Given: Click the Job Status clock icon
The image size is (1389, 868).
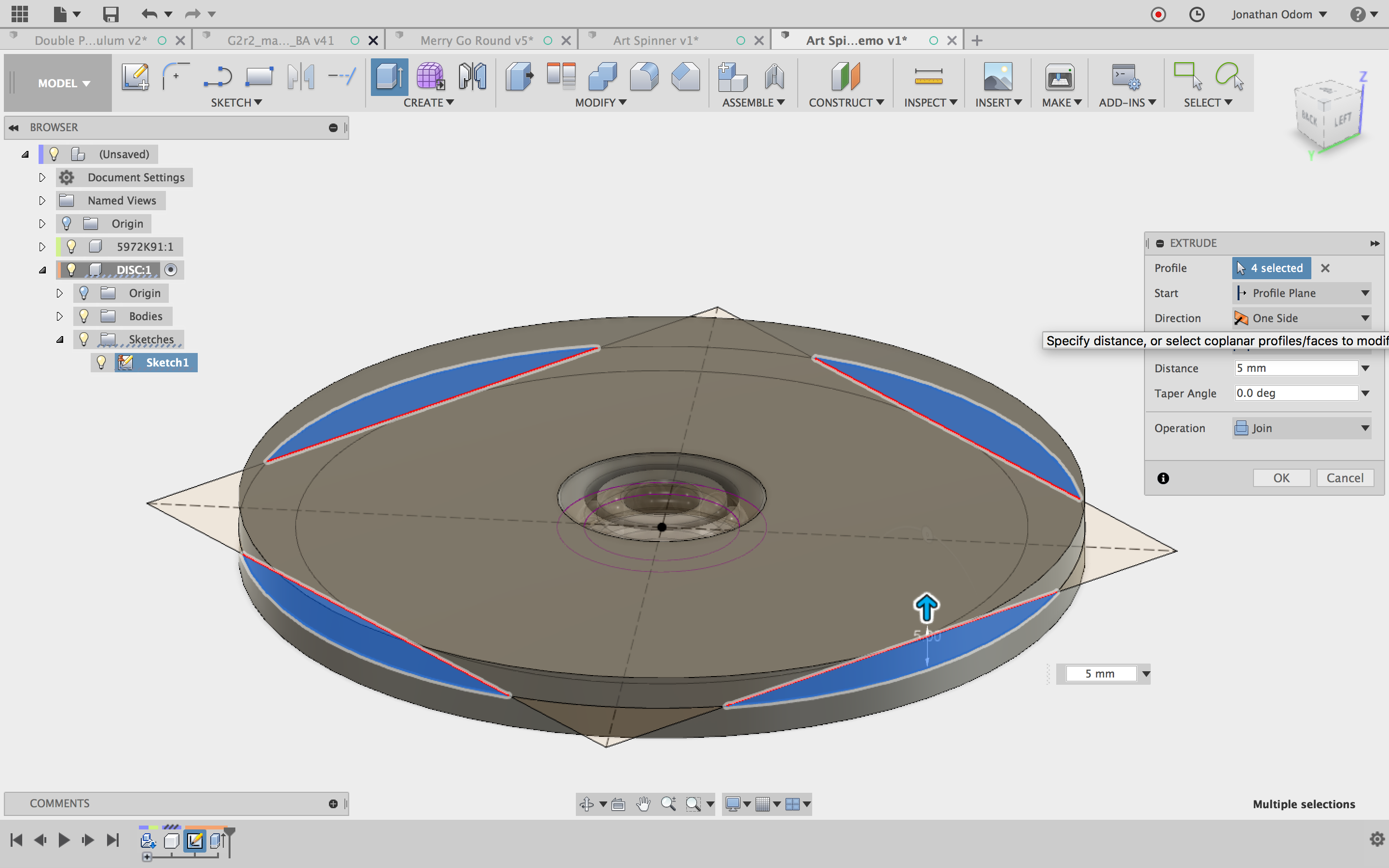Looking at the screenshot, I should (1197, 14).
